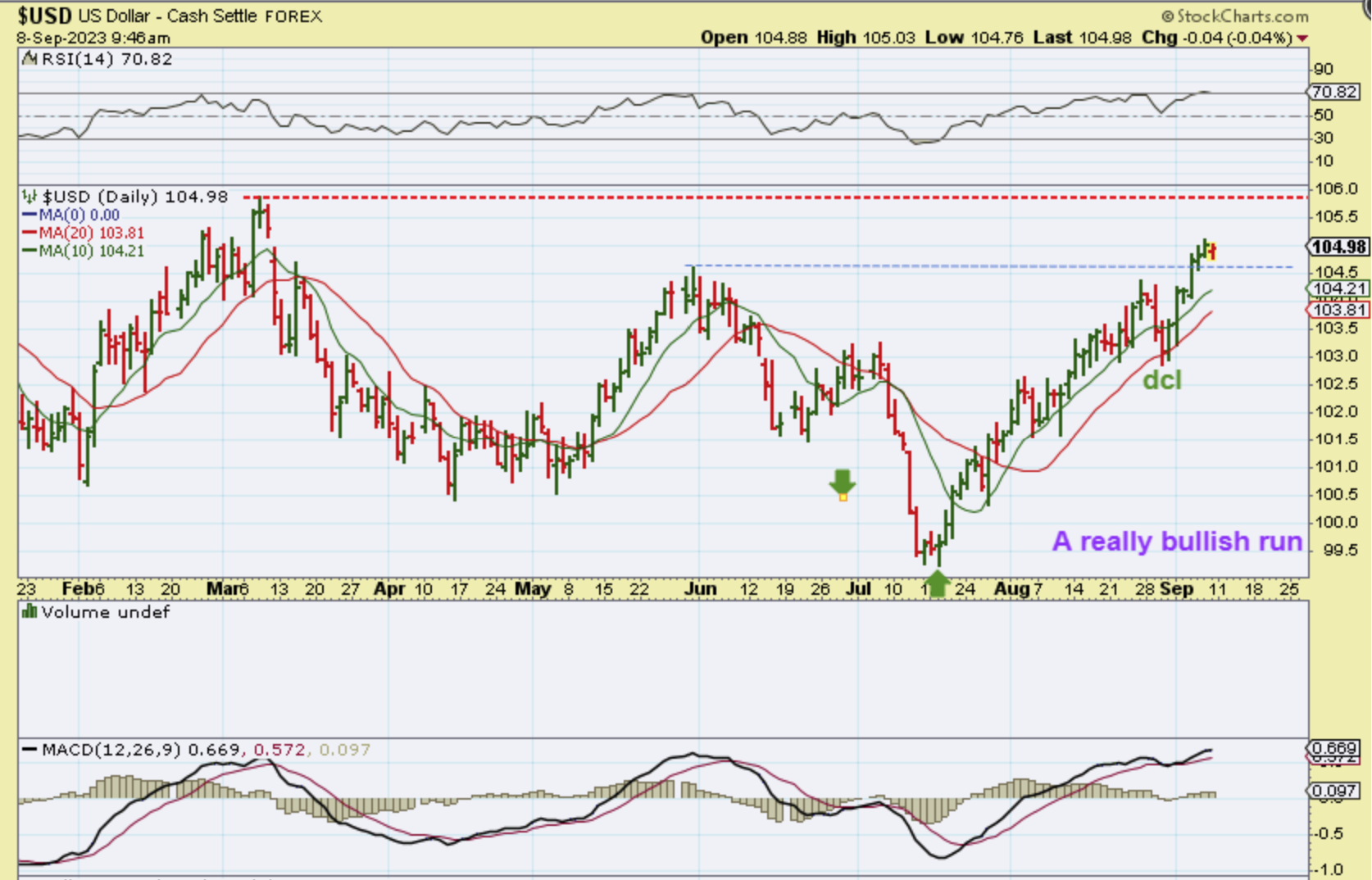This screenshot has height=880, width=1372.
Task: Select the MA(0) 0.00 legend entry
Action: 79,215
